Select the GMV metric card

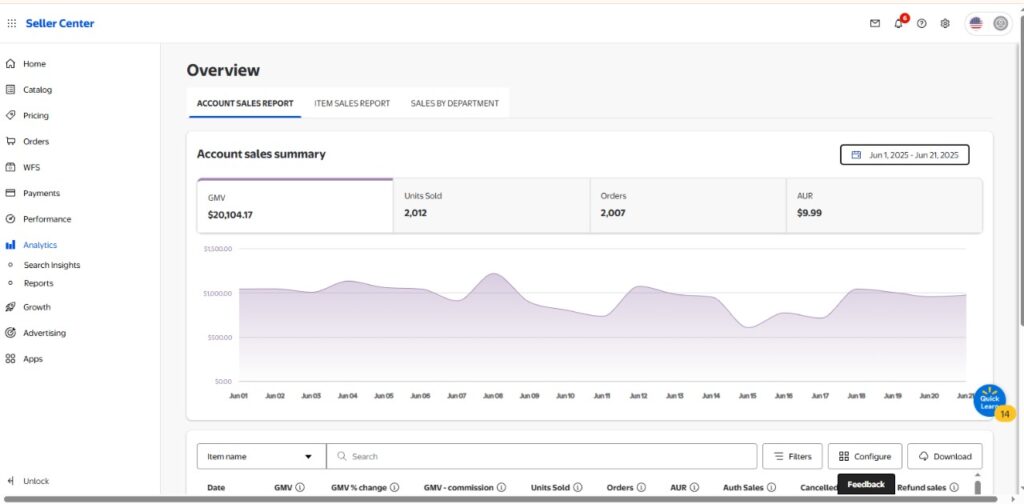click(294, 206)
